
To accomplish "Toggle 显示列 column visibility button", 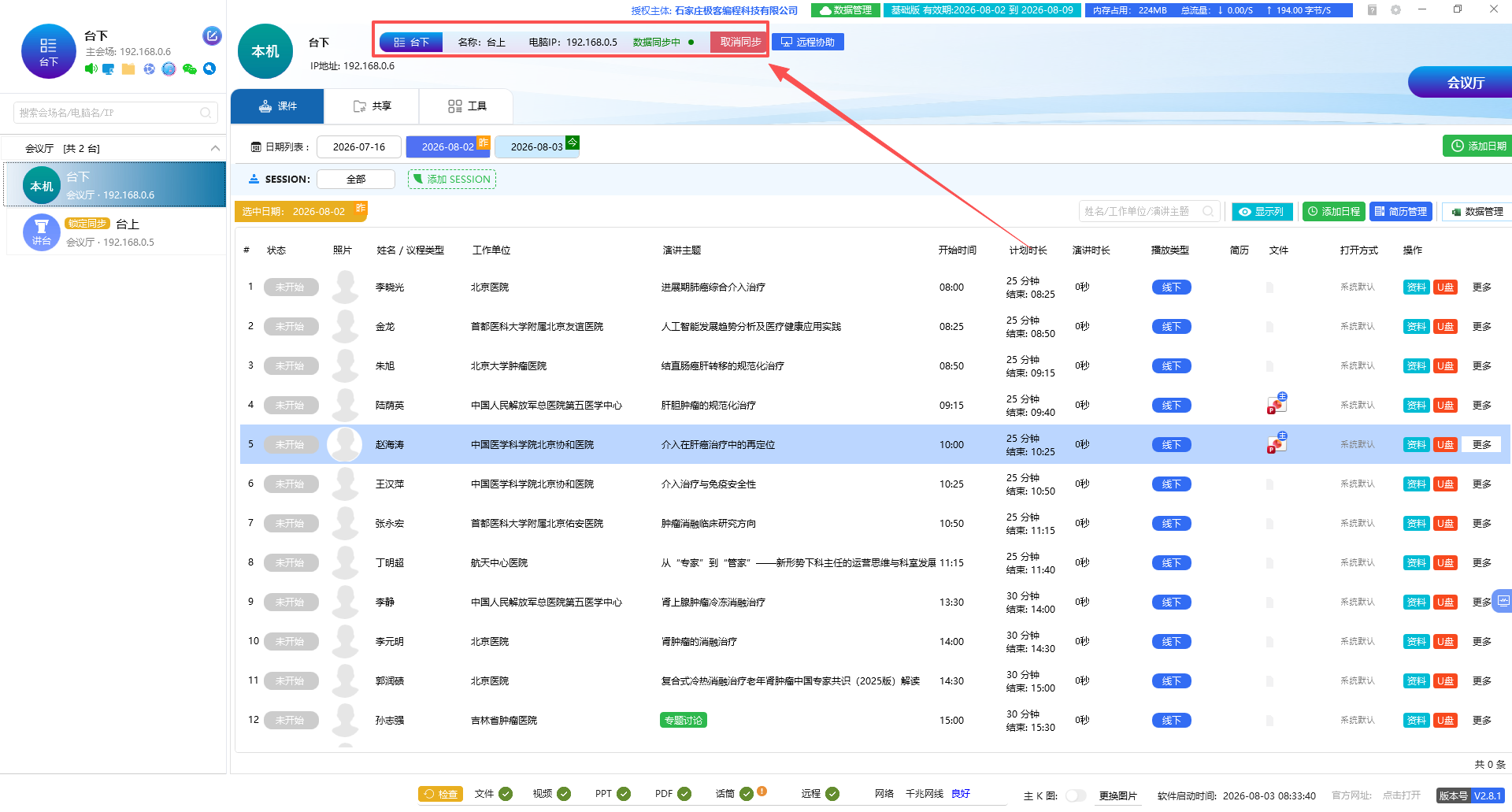I will [1262, 211].
